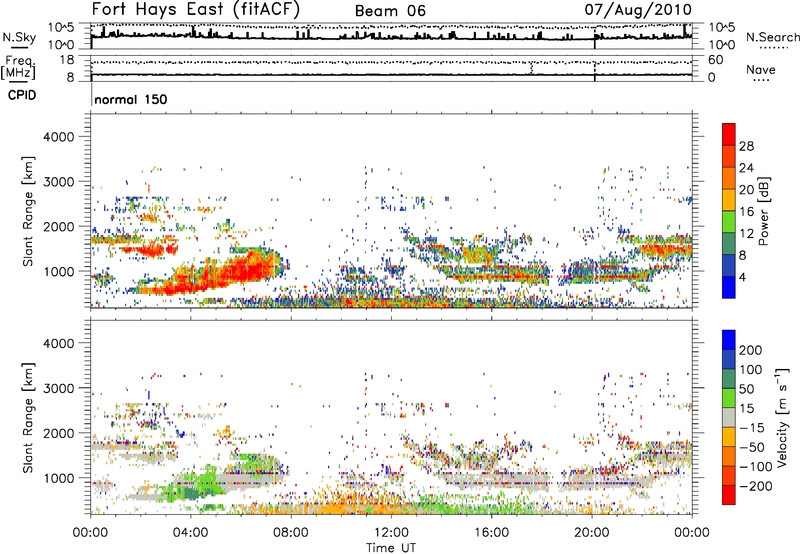Click the 'Beam 06' label
This screenshot has height=554, width=800.
coord(390,11)
